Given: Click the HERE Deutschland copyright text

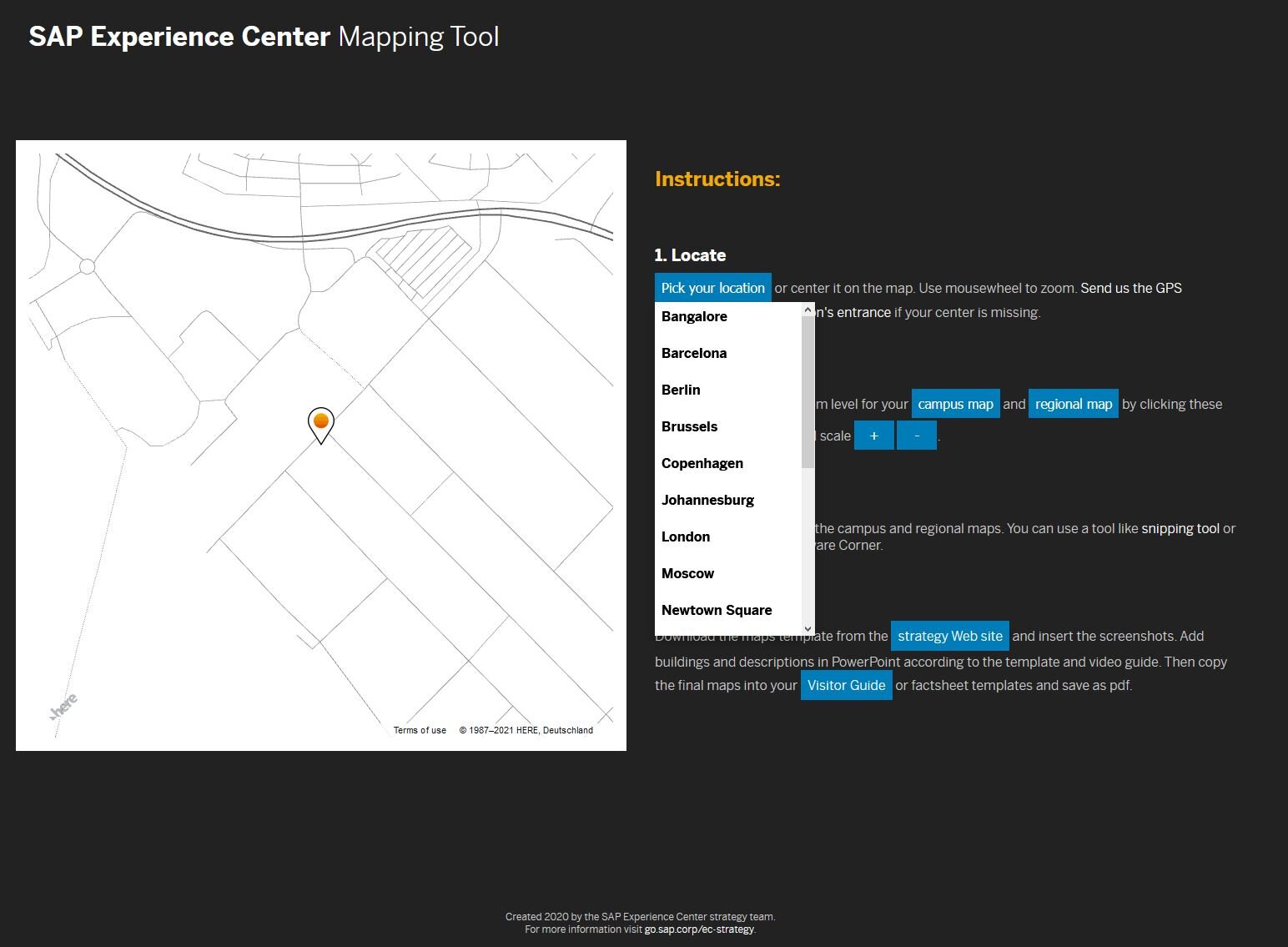Looking at the screenshot, I should [526, 730].
